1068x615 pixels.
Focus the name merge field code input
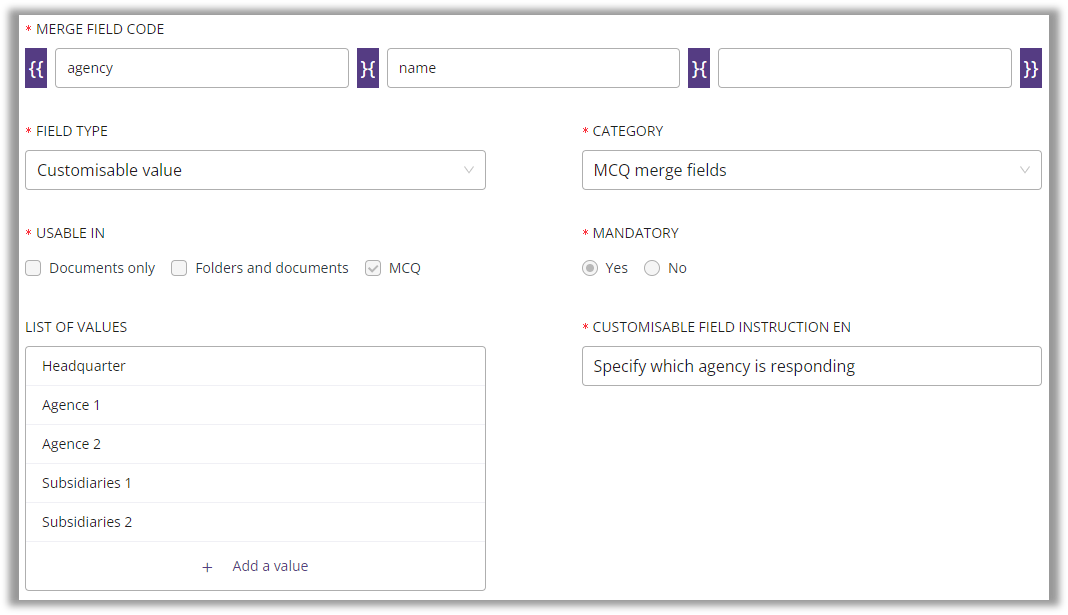pyautogui.click(x=533, y=68)
